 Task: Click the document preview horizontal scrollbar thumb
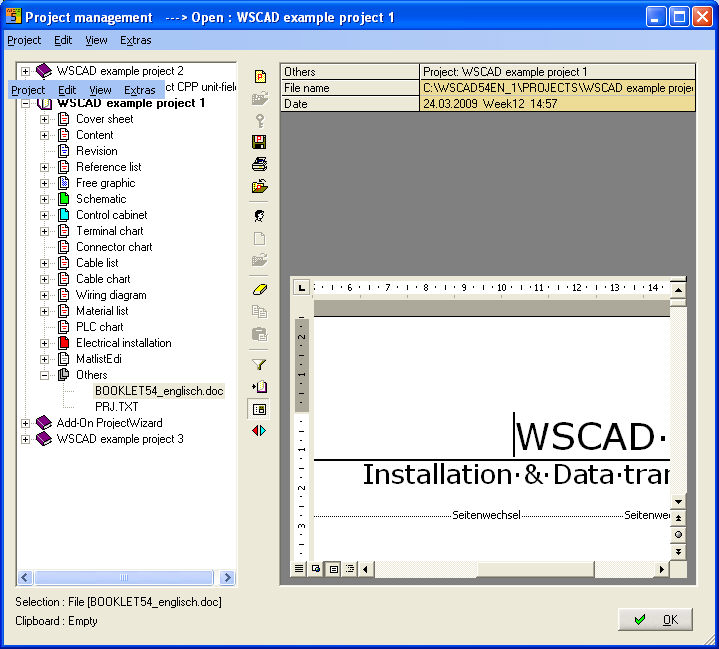point(536,569)
